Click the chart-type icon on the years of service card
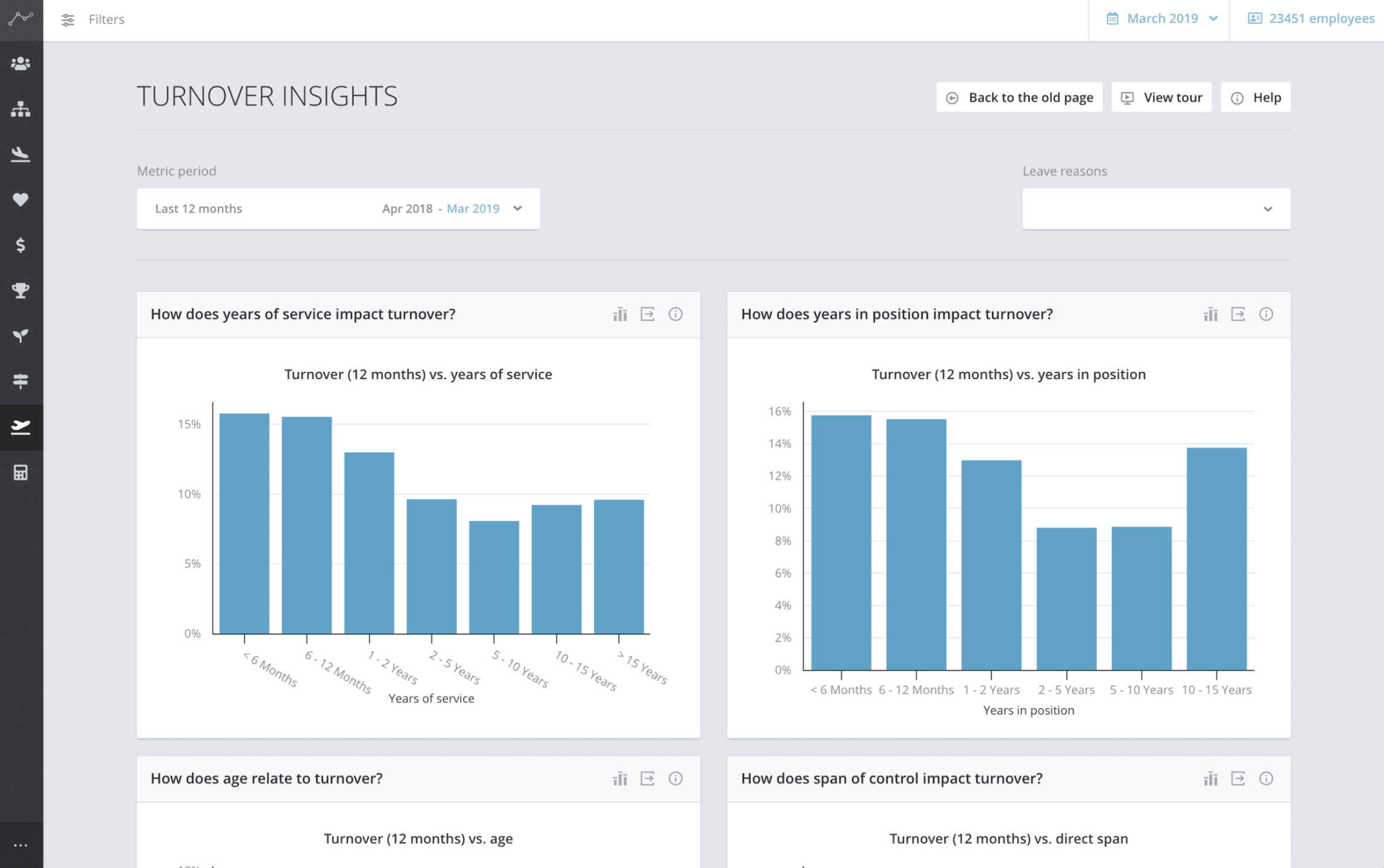The width and height of the screenshot is (1384, 868). 620,314
